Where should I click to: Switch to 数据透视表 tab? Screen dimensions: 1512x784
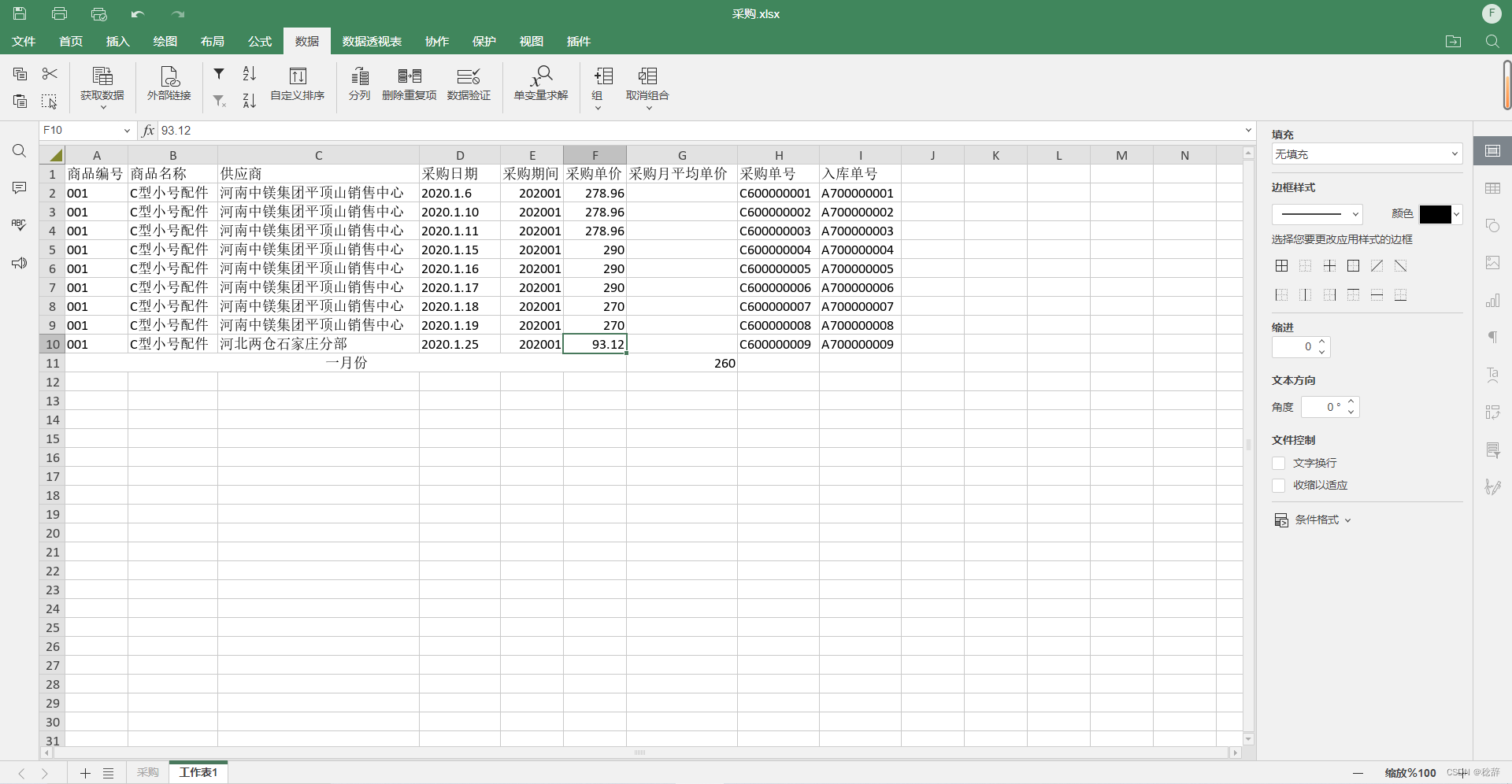coord(372,41)
